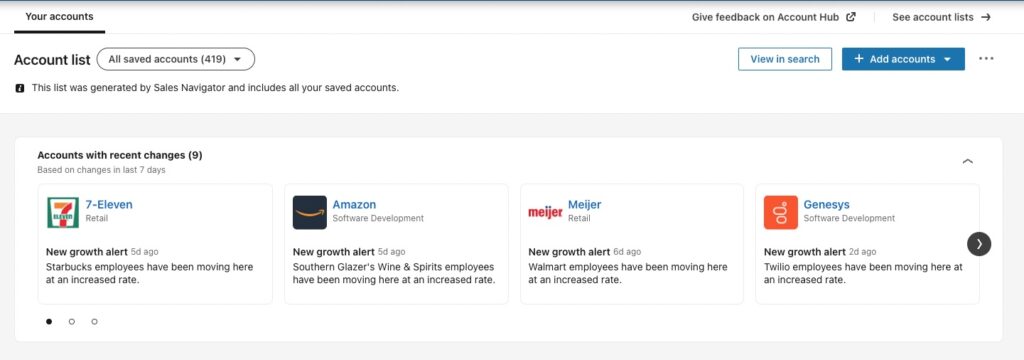The image size is (1024, 360).
Task: Click Software Development label under Amazon
Action: click(x=378, y=218)
